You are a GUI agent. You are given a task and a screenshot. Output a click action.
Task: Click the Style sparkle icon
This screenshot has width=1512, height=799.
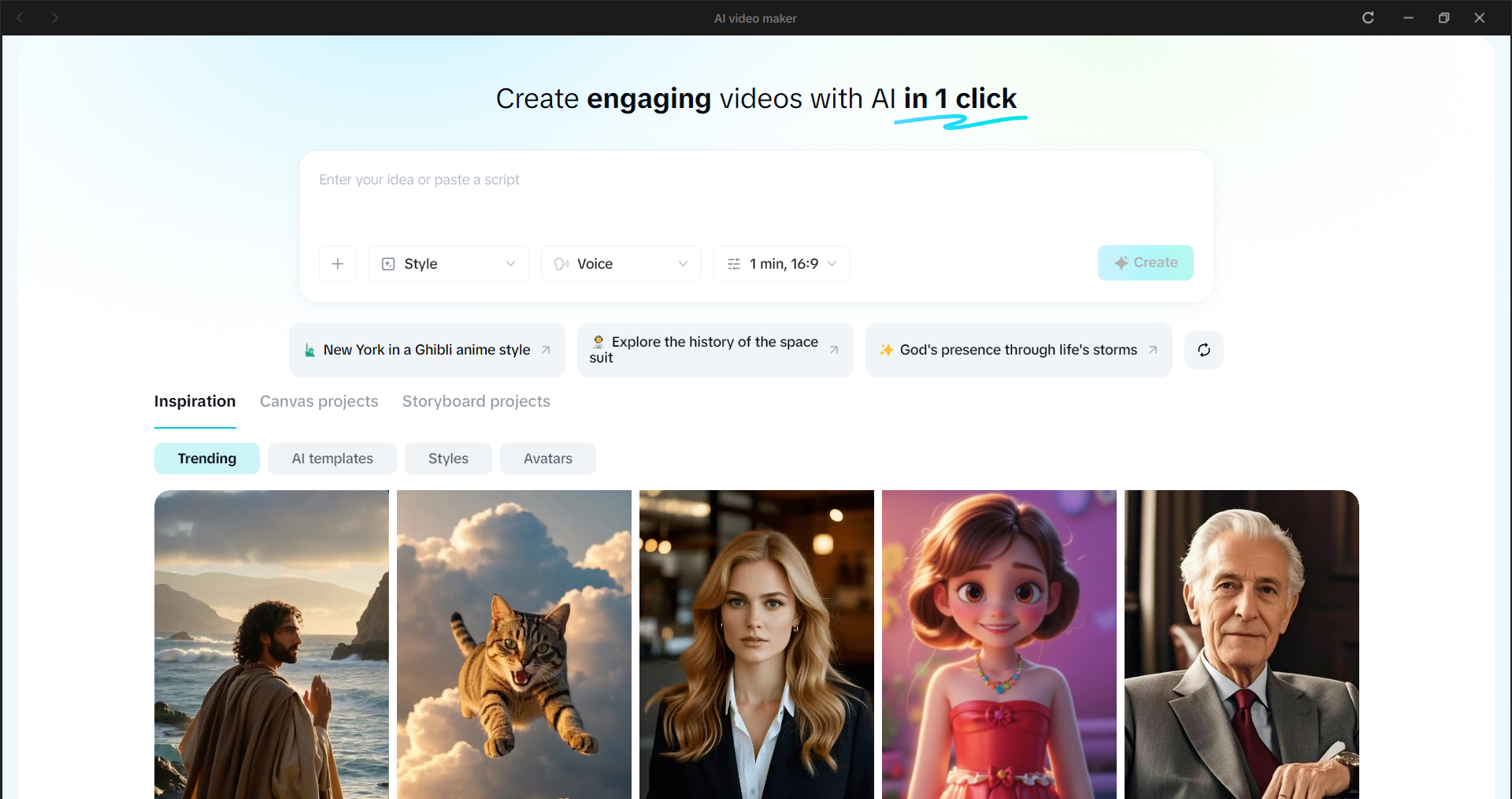point(387,263)
